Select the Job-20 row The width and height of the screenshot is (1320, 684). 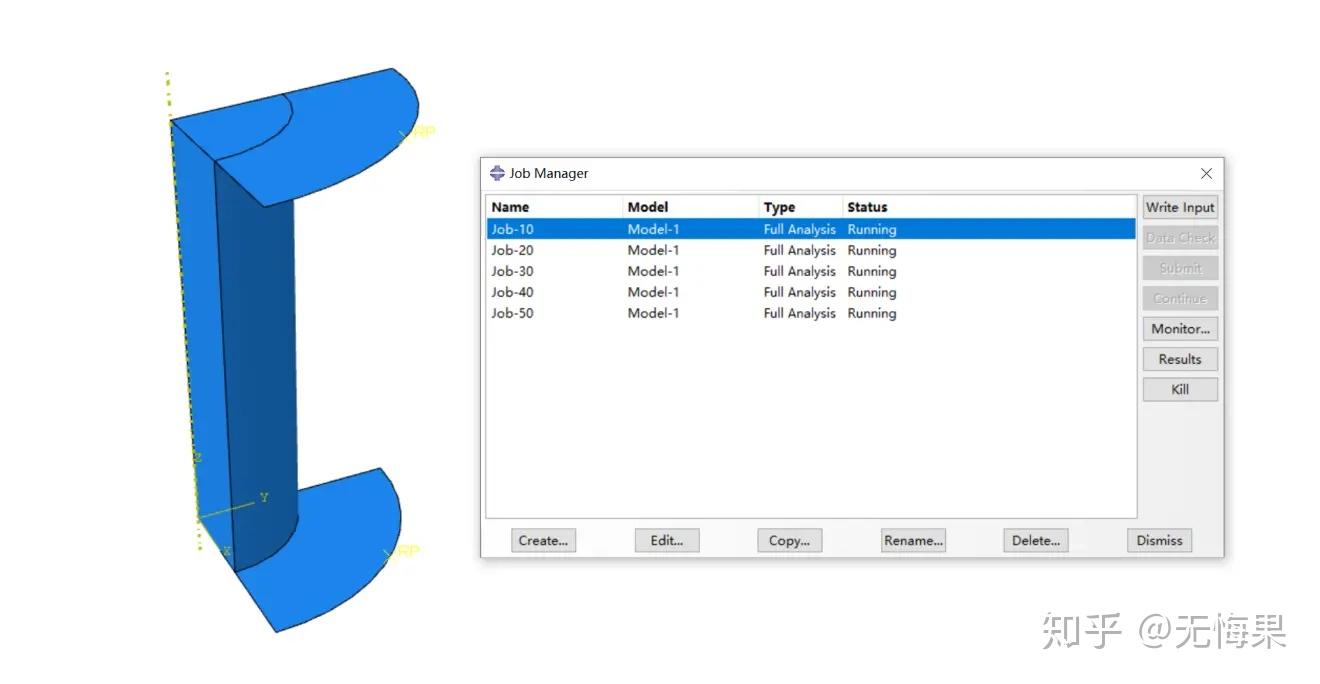point(811,250)
